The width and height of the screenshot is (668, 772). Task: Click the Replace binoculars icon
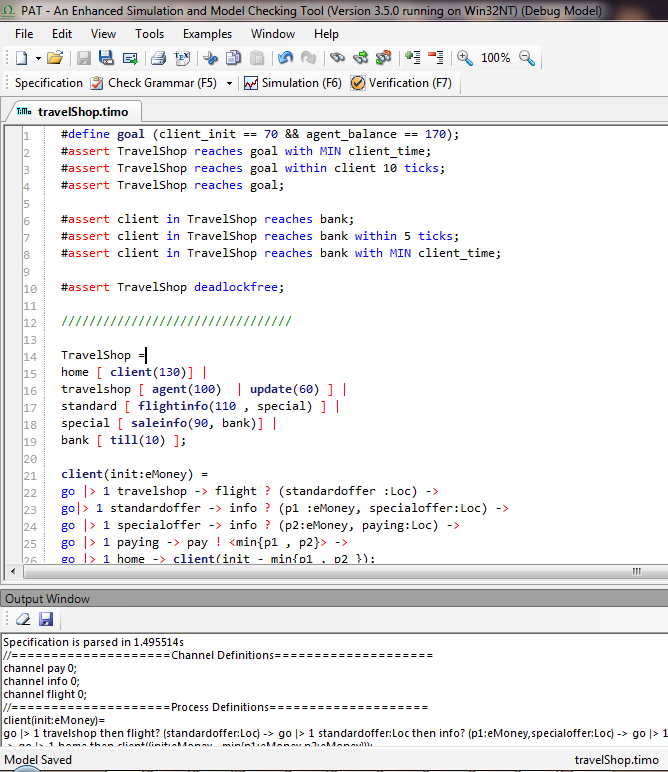tap(383, 58)
